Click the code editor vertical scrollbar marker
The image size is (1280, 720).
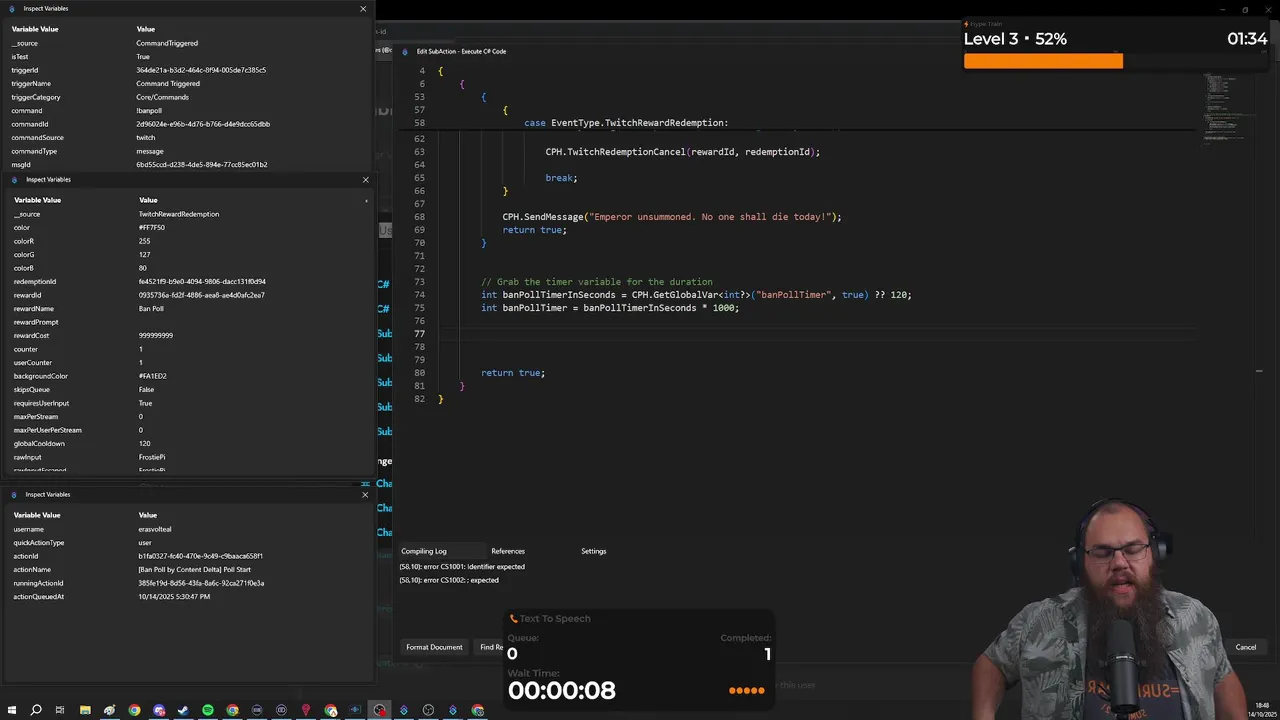1259,371
